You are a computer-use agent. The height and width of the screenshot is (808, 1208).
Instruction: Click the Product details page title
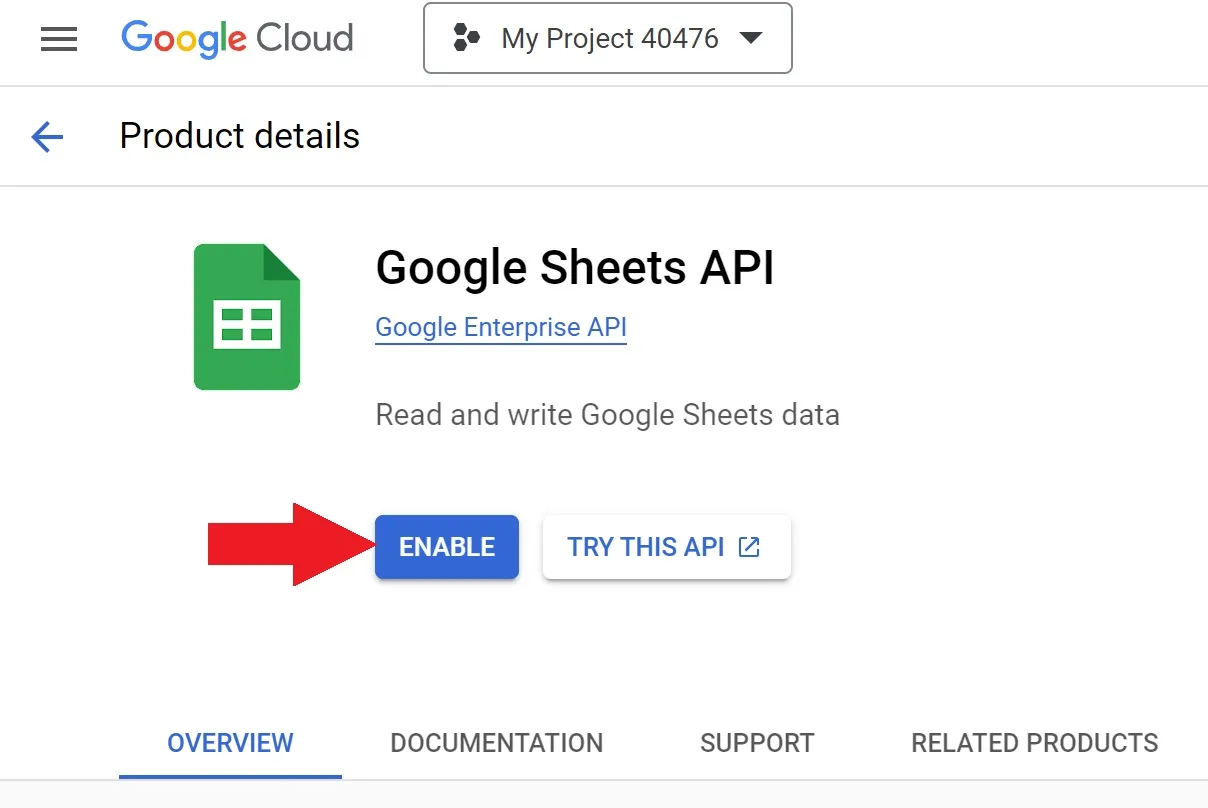tap(239, 136)
